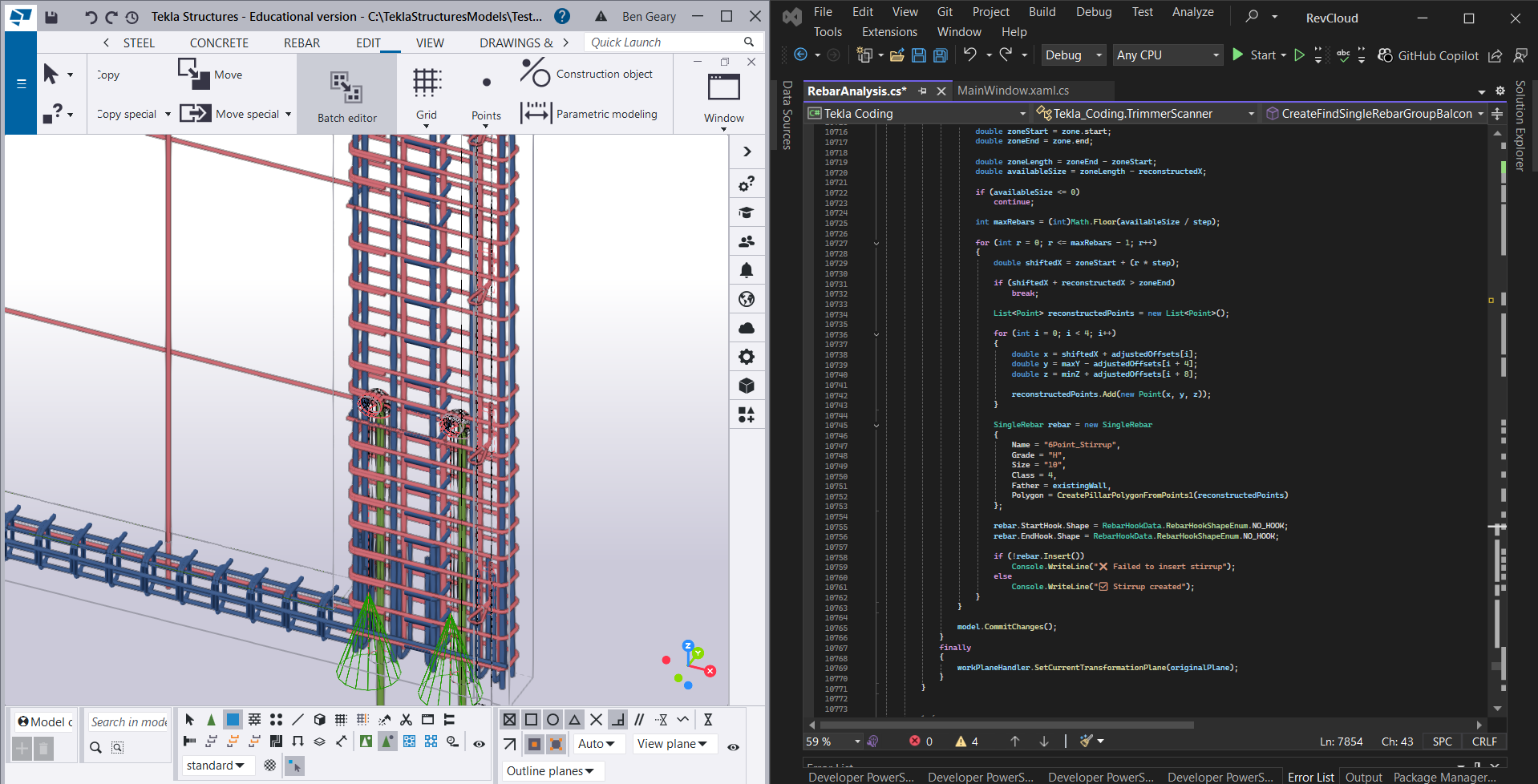Toggle snap to midpoints triangle switch
Image resolution: width=1538 pixels, height=784 pixels.
pyautogui.click(x=574, y=720)
